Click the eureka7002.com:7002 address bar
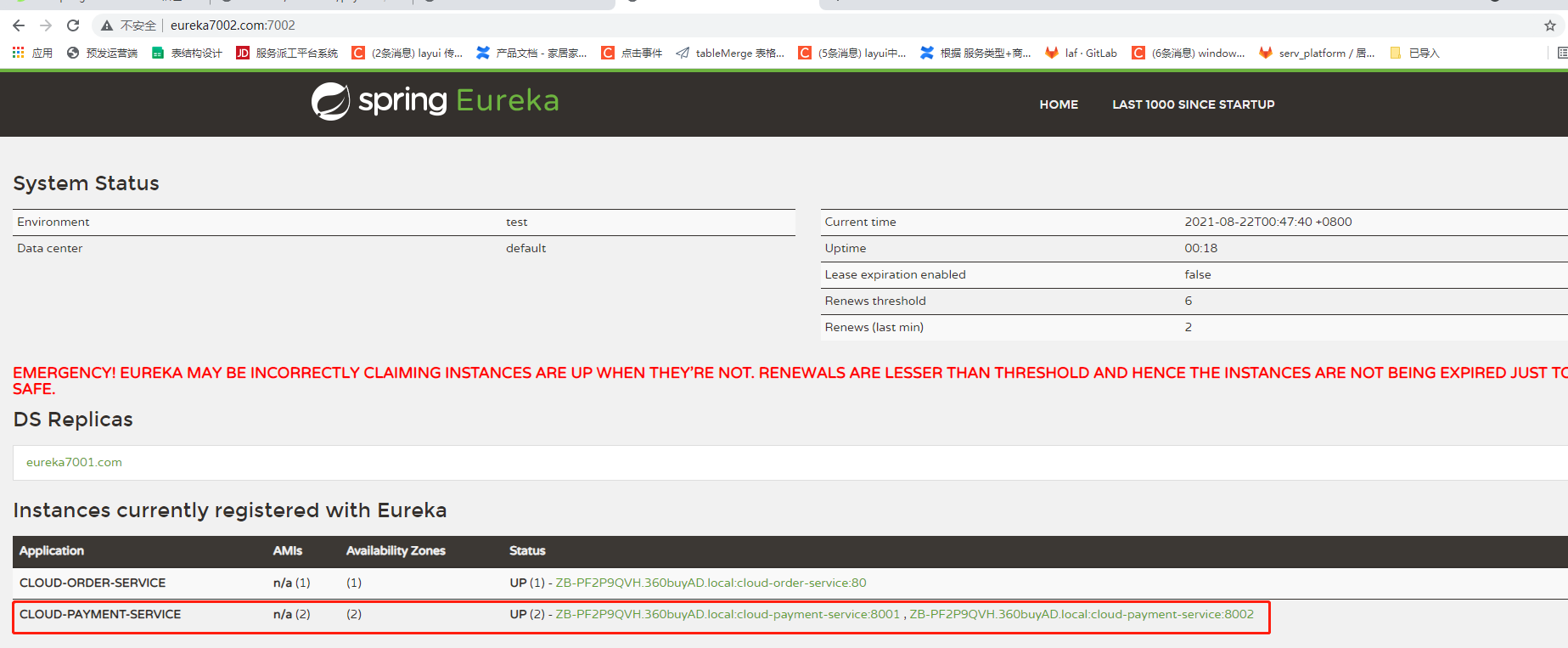This screenshot has height=648, width=1568. pos(233,25)
